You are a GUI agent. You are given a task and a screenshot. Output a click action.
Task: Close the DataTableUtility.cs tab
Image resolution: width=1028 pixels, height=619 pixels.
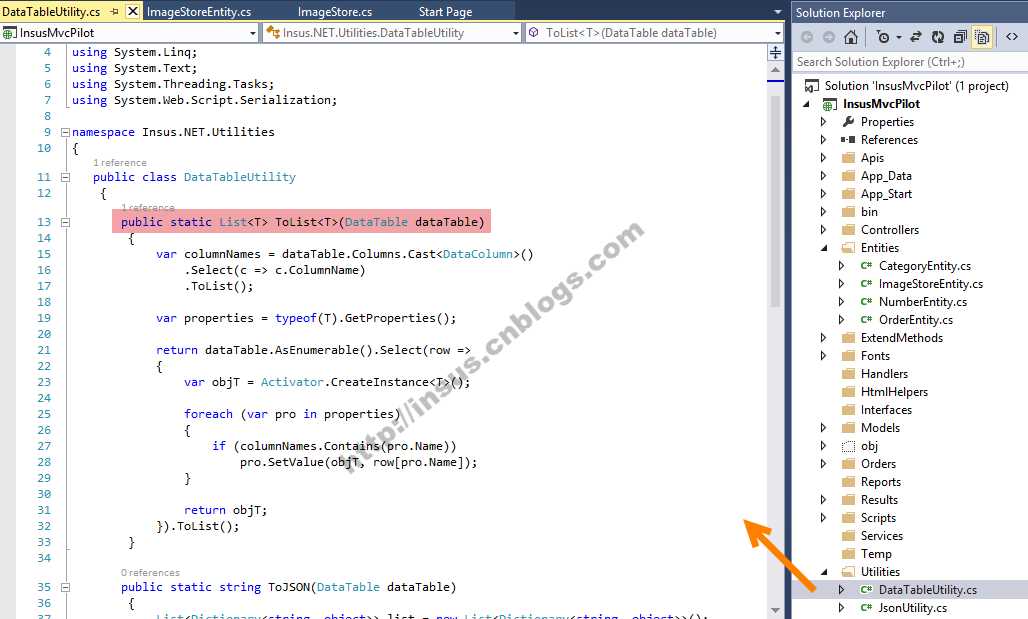(132, 11)
